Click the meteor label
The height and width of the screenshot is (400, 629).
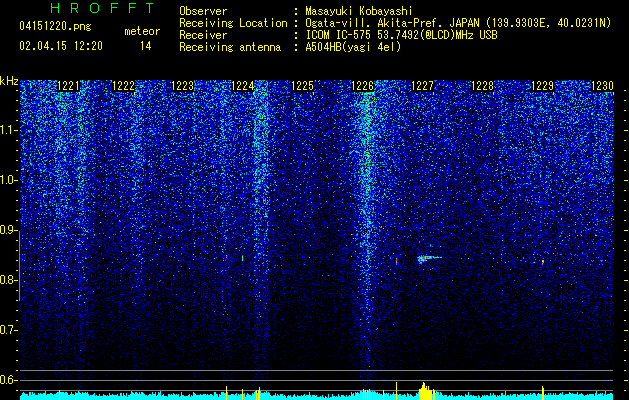(x=142, y=31)
